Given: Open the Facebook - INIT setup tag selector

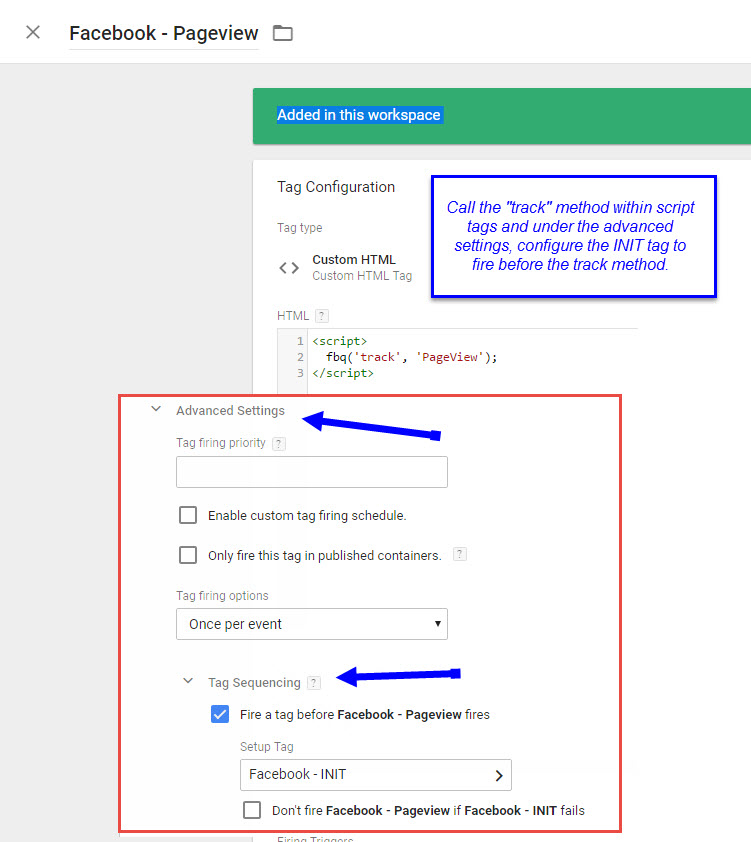Looking at the screenshot, I should tap(376, 775).
